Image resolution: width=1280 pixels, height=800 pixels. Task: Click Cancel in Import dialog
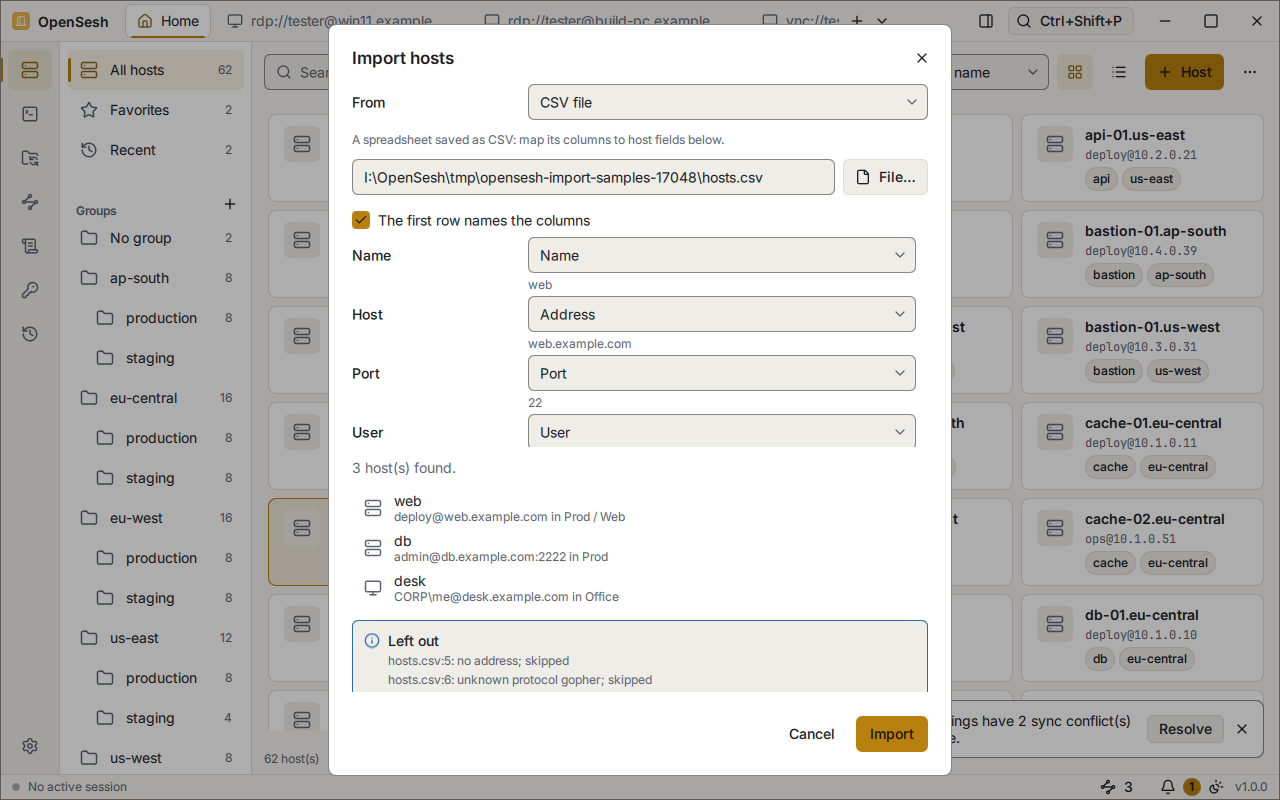(x=811, y=734)
